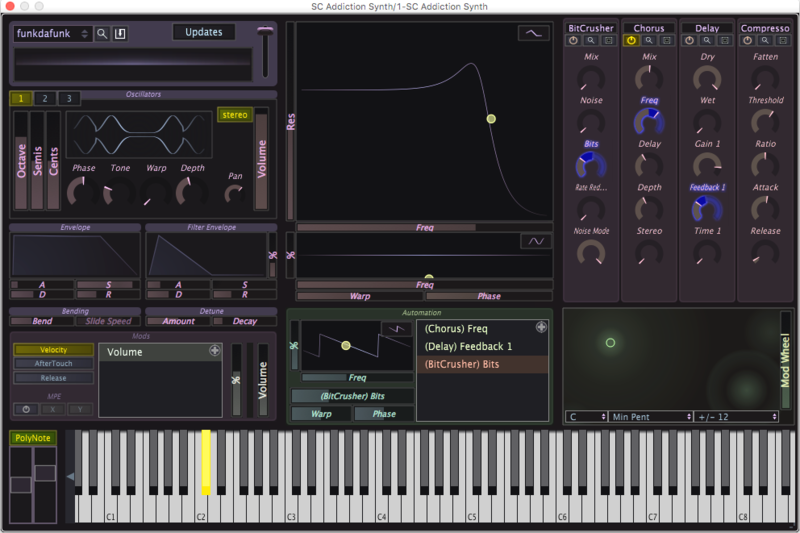This screenshot has width=800, height=533.
Task: Enable the BitCrusher effect power button
Action: (x=574, y=41)
